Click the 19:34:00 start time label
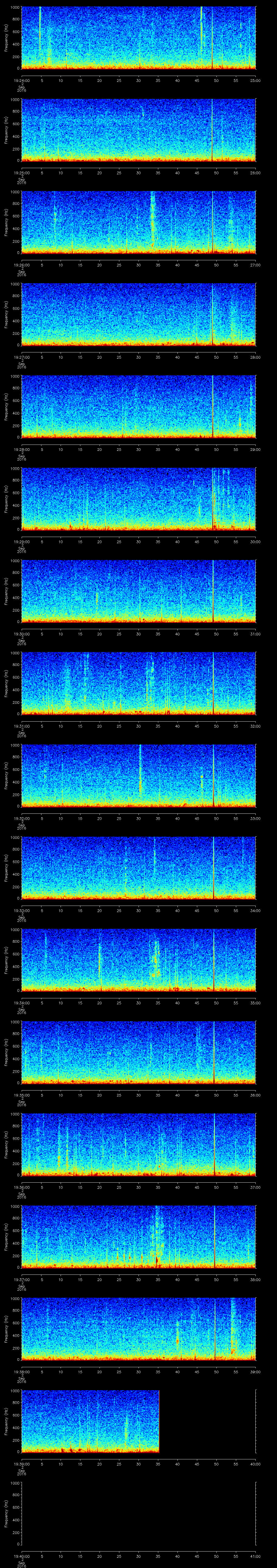 pos(21,1003)
